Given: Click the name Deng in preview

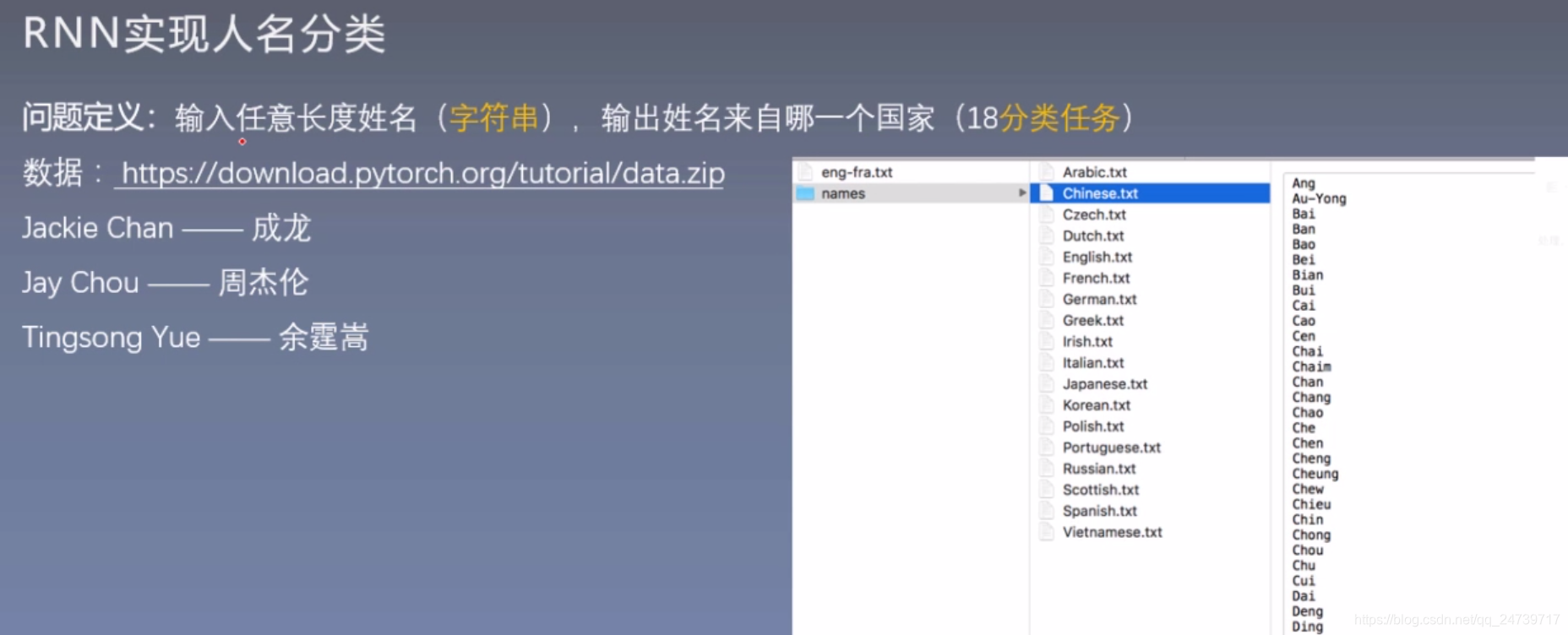Looking at the screenshot, I should tap(1308, 611).
